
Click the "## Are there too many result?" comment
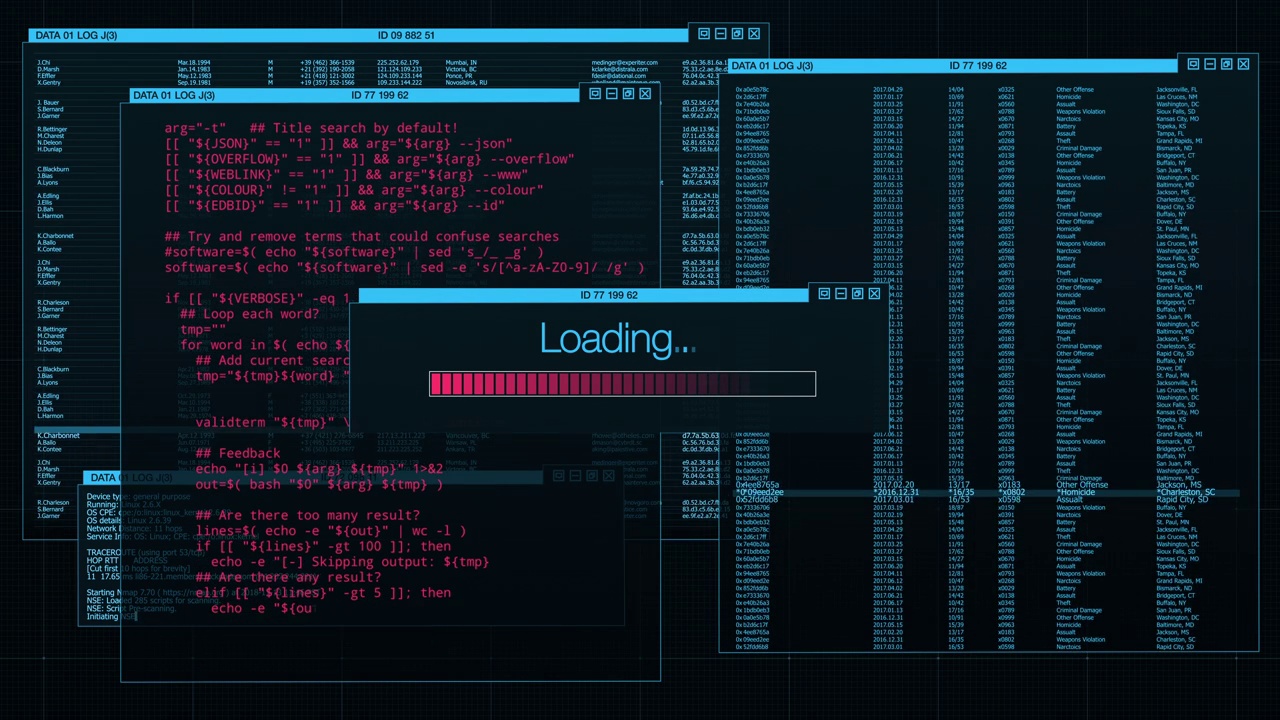(x=308, y=515)
